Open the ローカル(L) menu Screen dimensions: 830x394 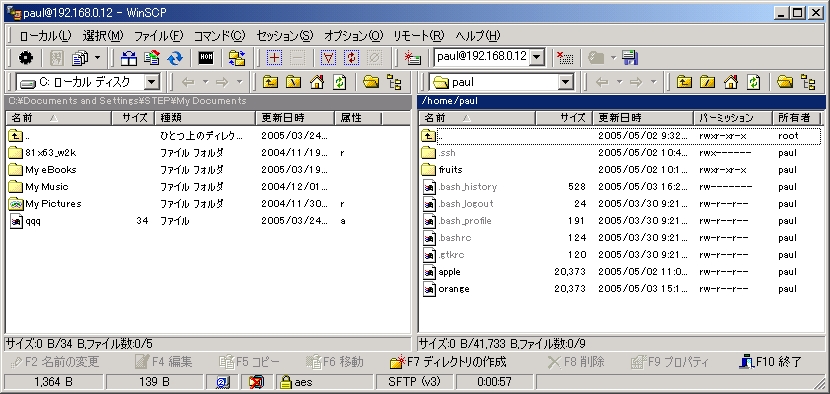pyautogui.click(x=45, y=36)
